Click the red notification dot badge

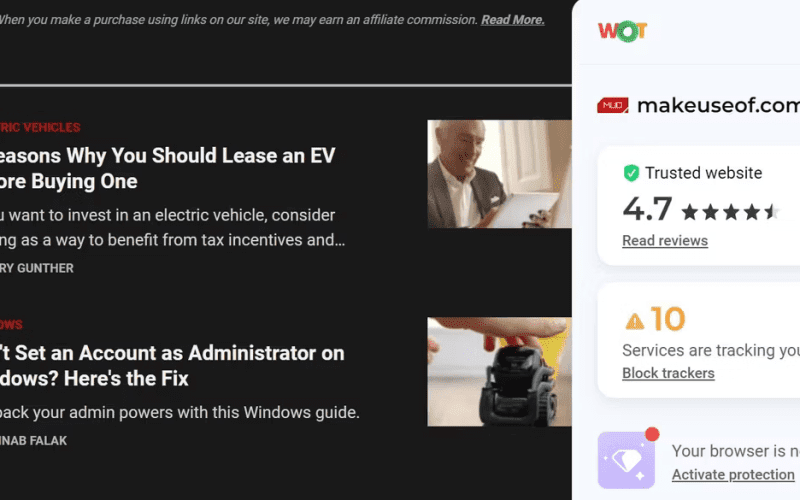[652, 434]
